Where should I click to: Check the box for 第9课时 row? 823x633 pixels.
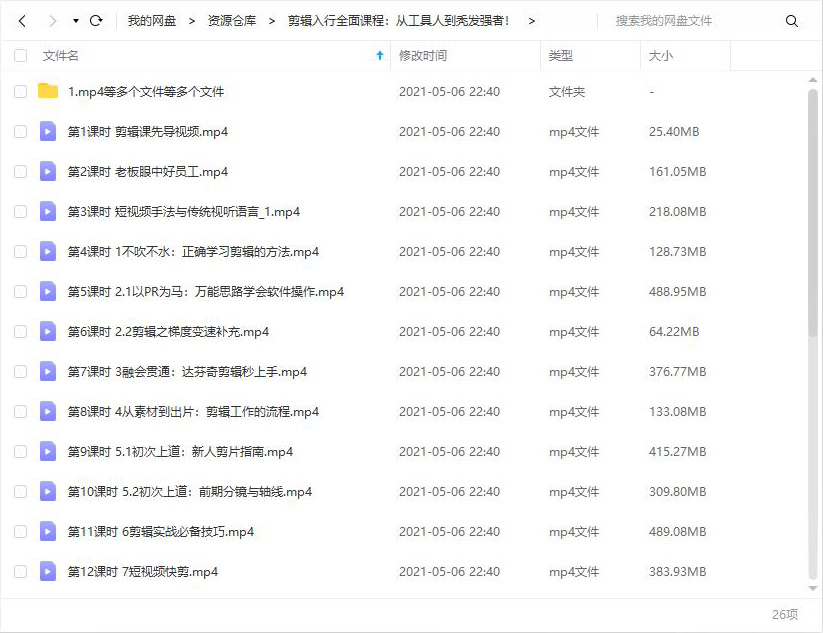[x=20, y=452]
